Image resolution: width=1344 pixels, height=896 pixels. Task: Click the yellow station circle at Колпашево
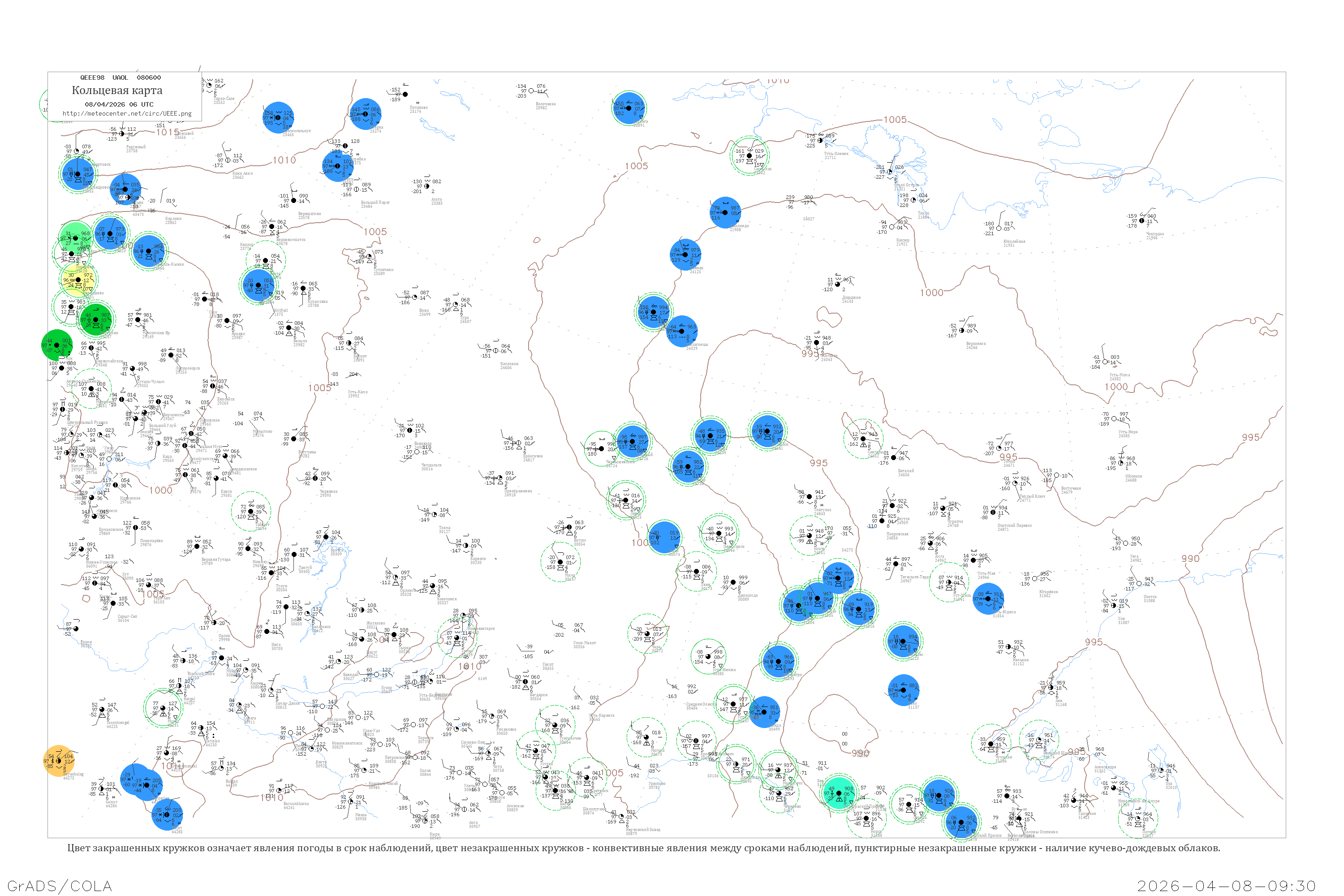tap(78, 280)
